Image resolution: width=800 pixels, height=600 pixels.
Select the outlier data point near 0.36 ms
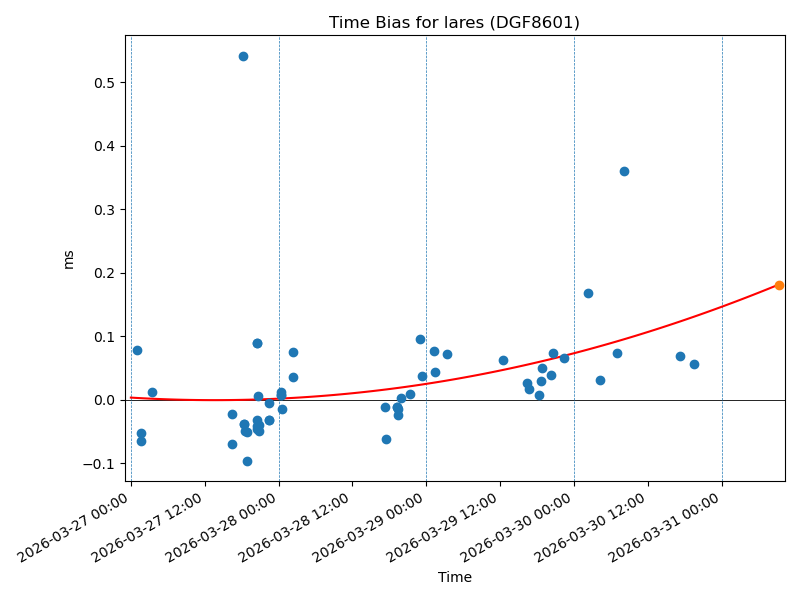(x=624, y=171)
